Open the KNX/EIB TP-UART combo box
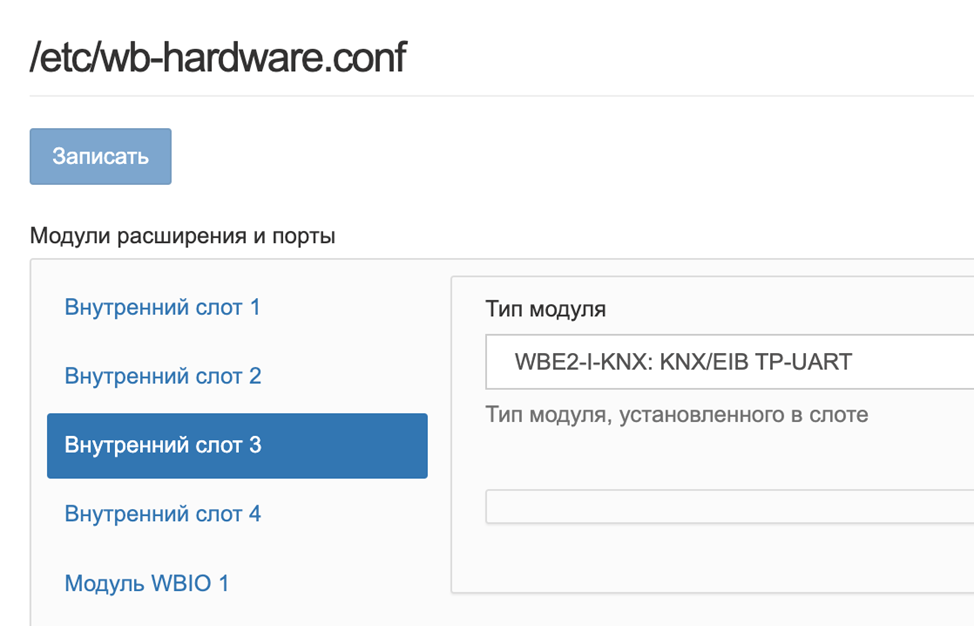 pos(729,362)
